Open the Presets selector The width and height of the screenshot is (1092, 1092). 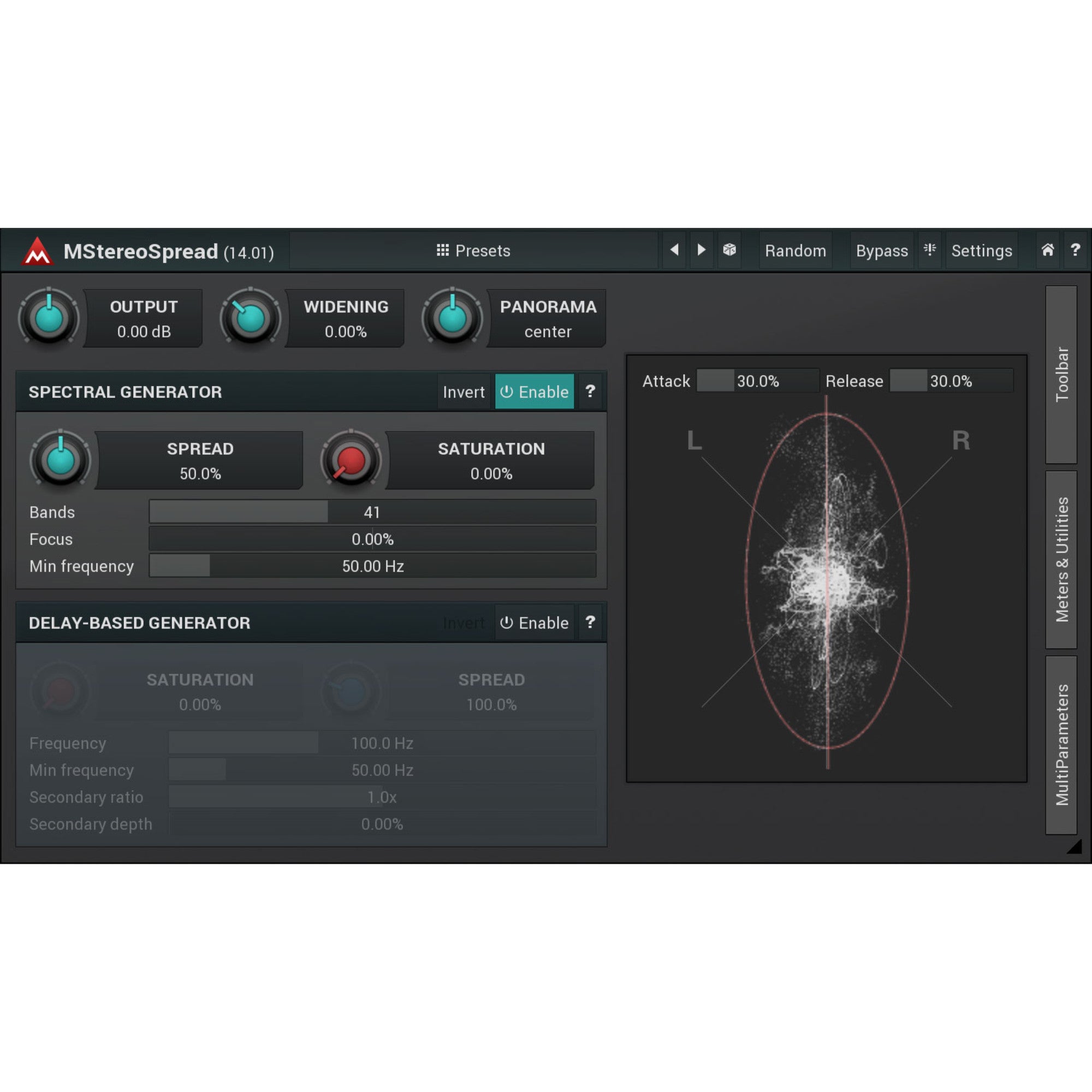tap(473, 250)
